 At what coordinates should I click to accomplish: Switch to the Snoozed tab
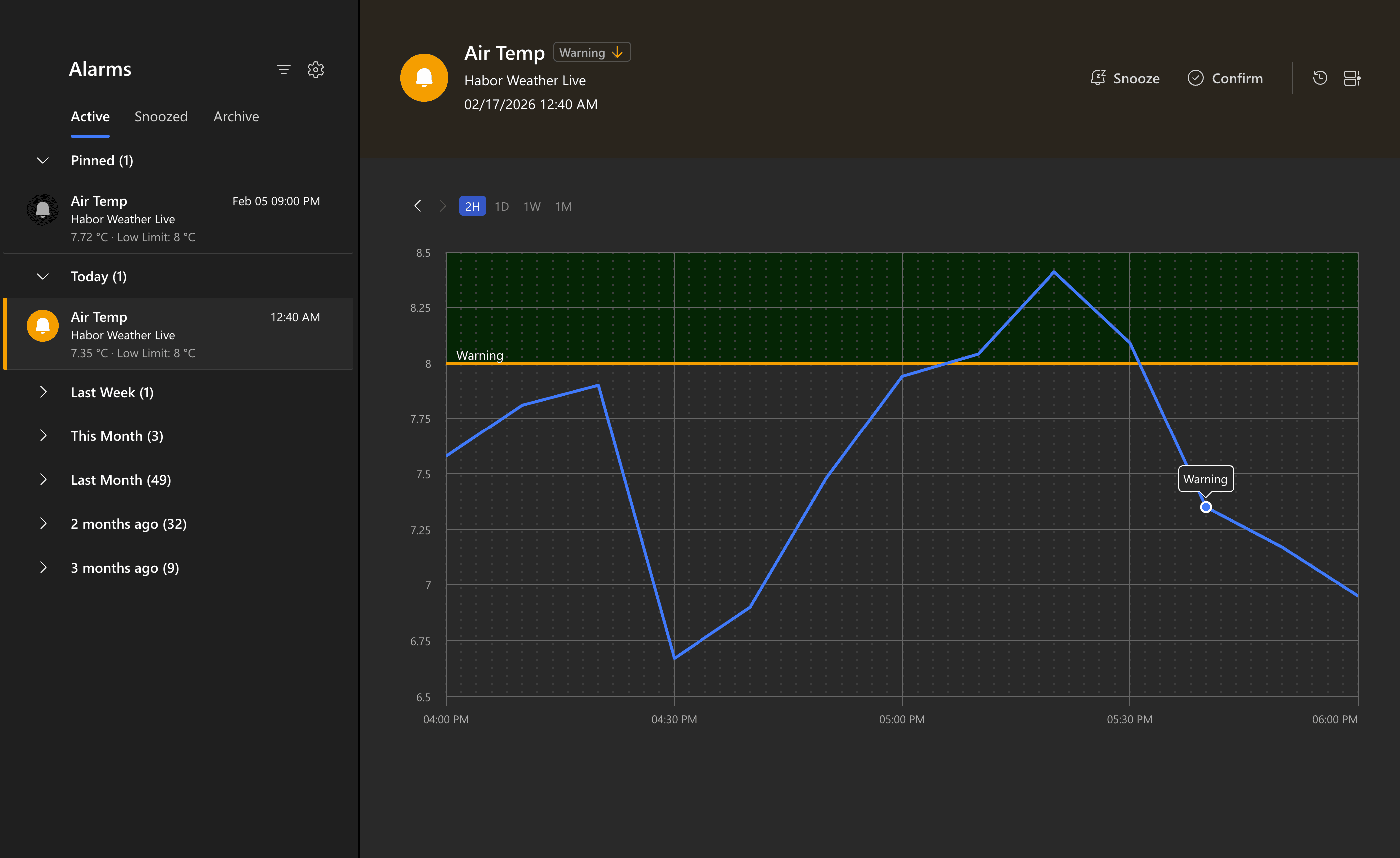click(x=161, y=116)
